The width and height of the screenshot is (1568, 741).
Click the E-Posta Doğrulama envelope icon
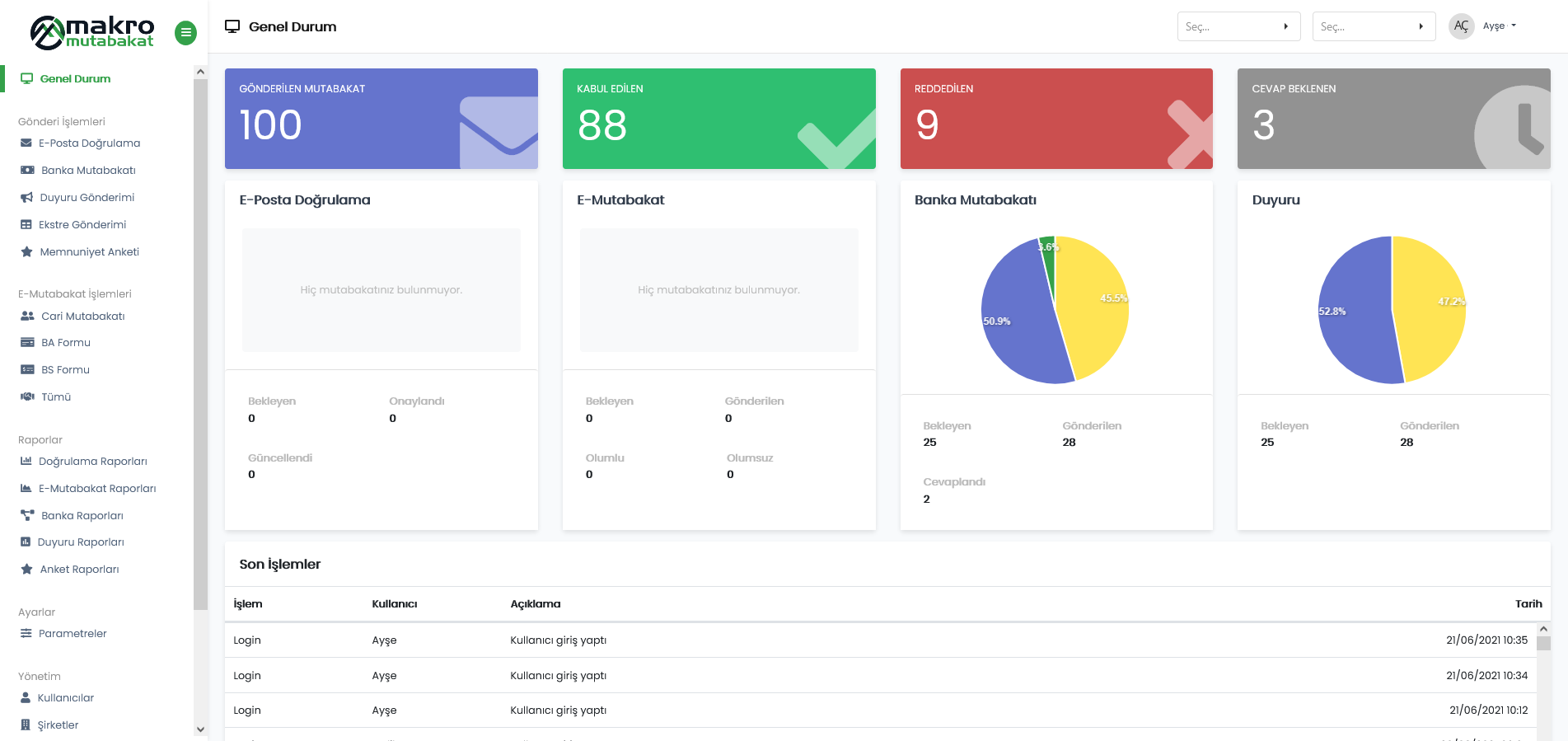tap(26, 143)
